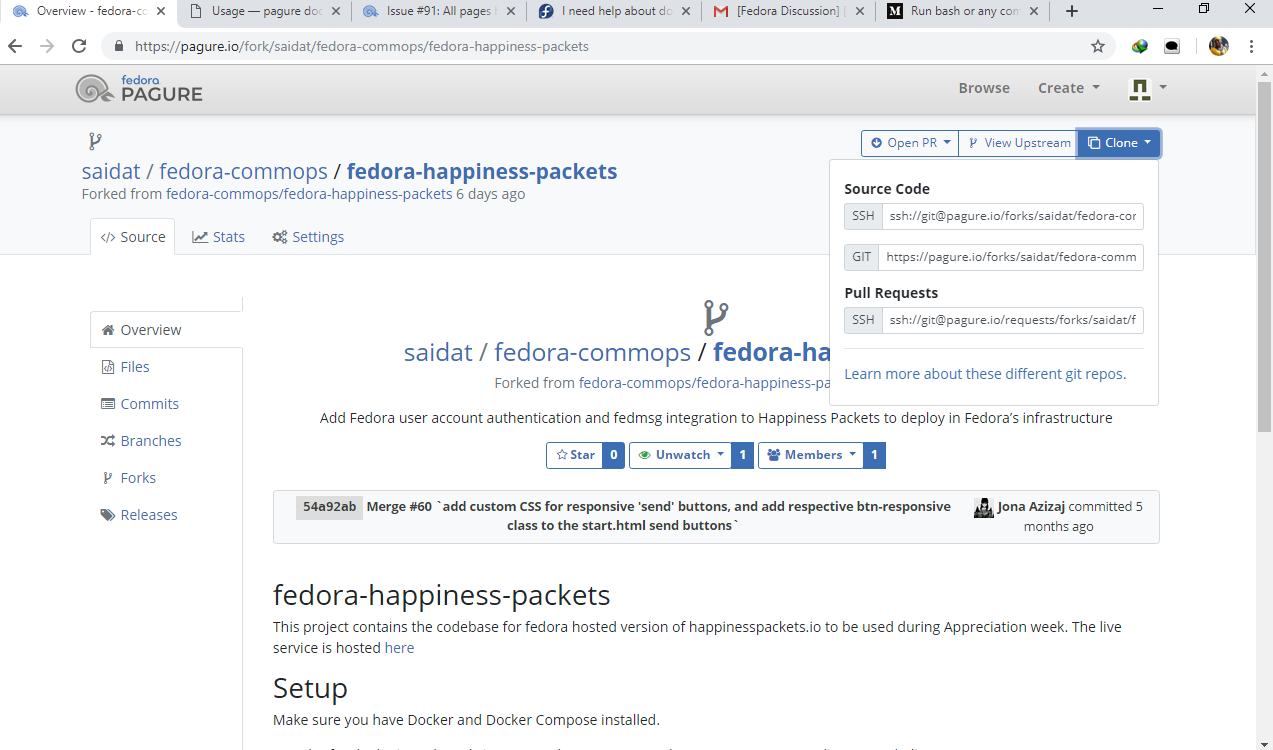Click the Source Code SSH URL field

1012,216
